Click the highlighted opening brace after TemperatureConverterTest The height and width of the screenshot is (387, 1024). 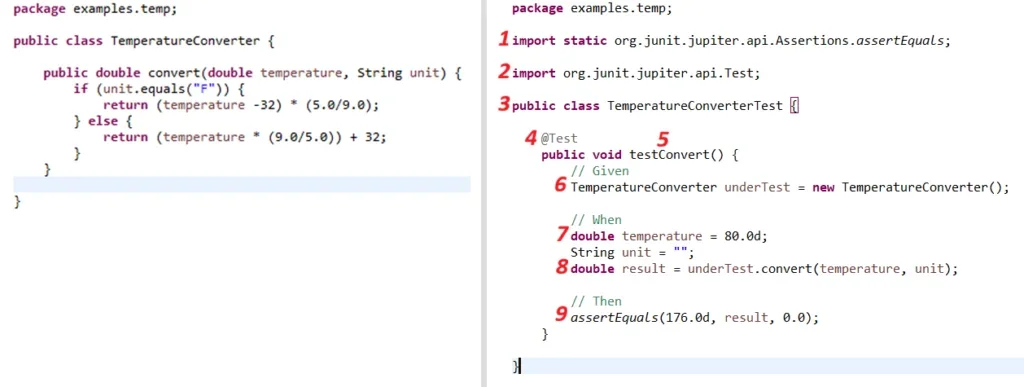793,105
